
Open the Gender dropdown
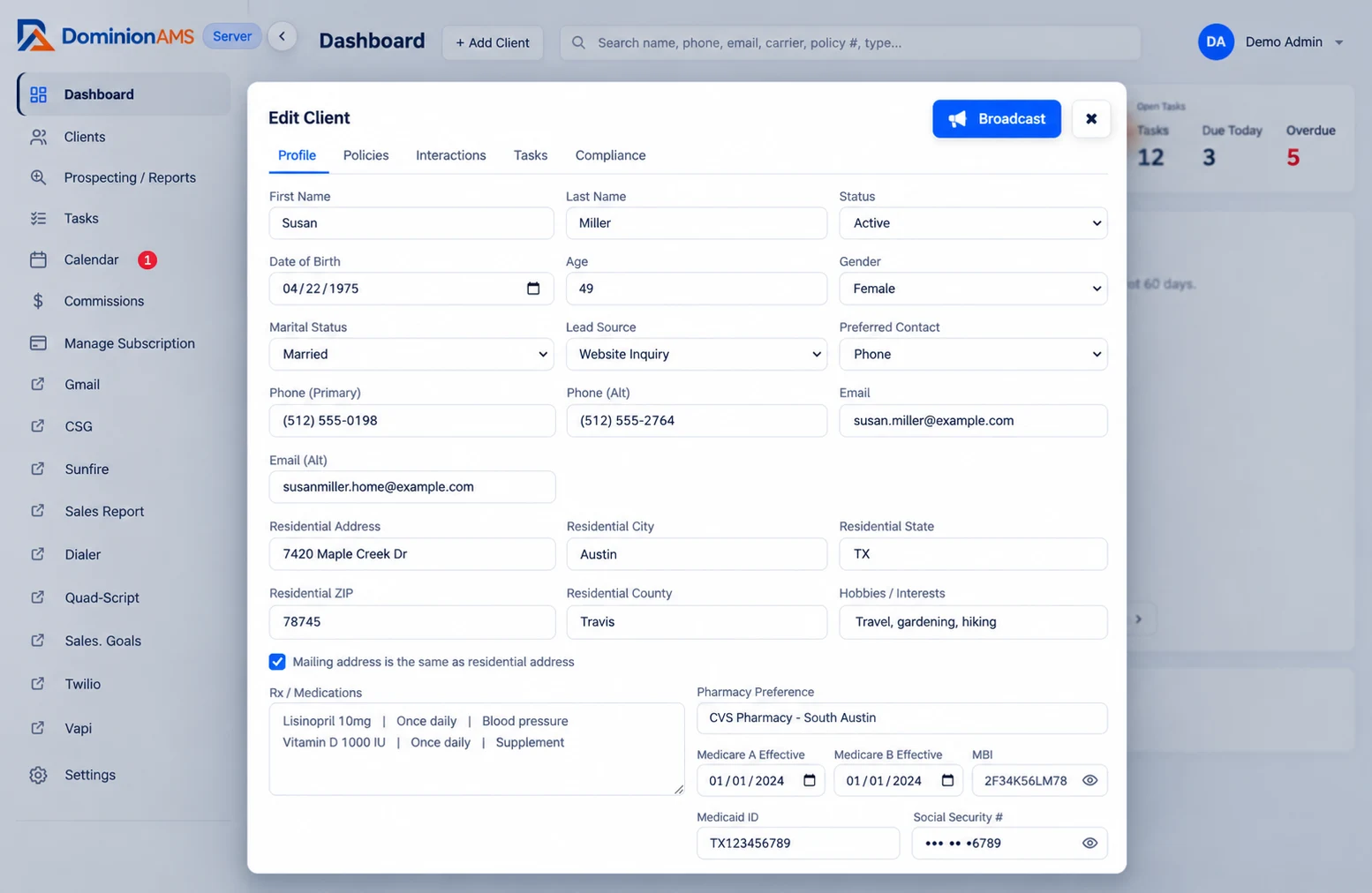tap(973, 289)
